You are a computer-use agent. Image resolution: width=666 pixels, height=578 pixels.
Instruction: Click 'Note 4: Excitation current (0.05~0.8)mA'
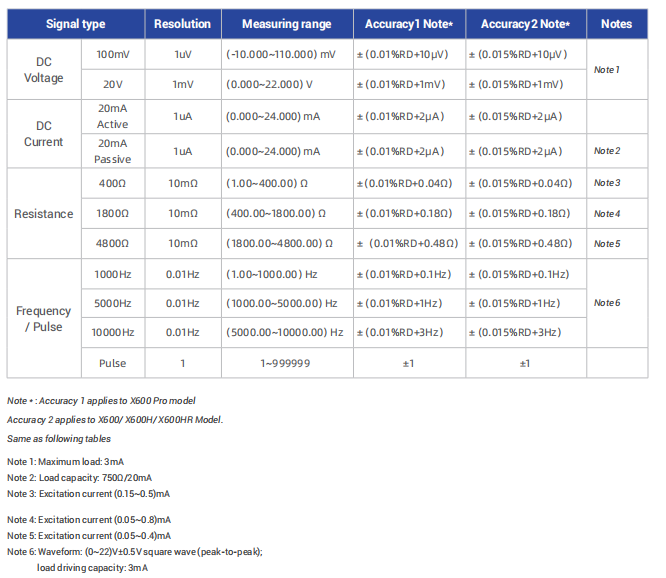(x=89, y=520)
